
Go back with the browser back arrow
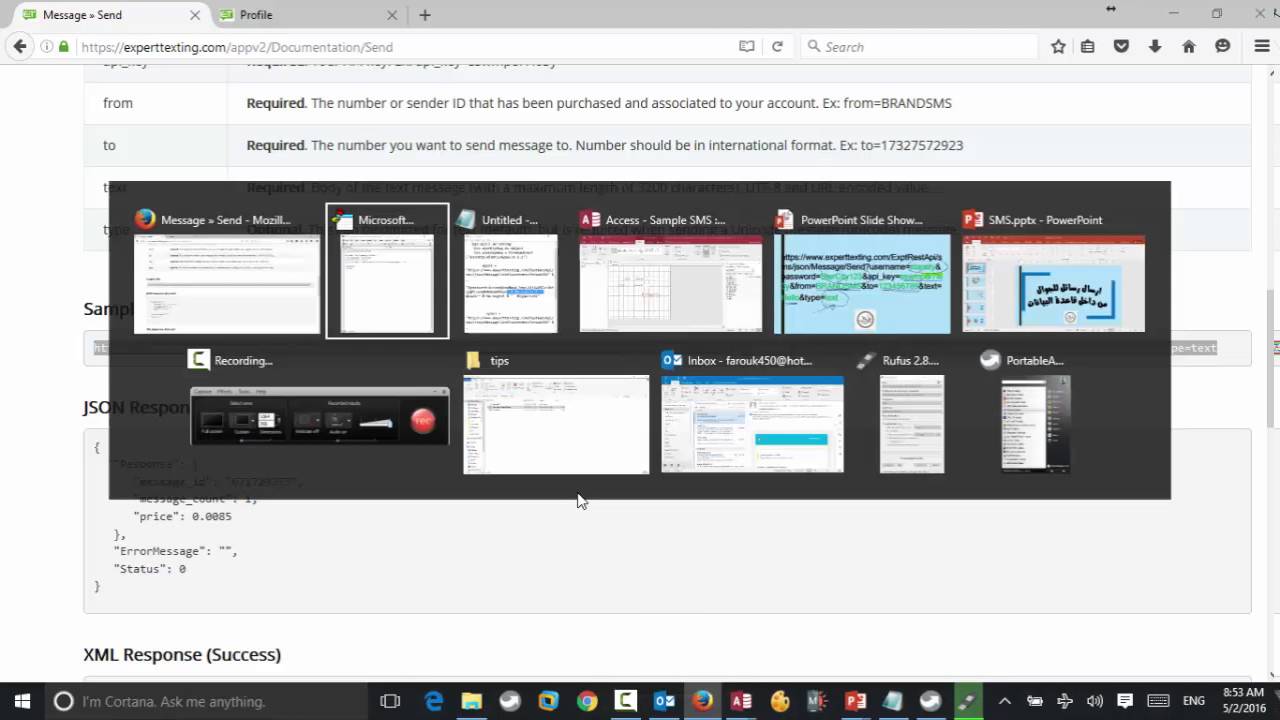[19, 46]
